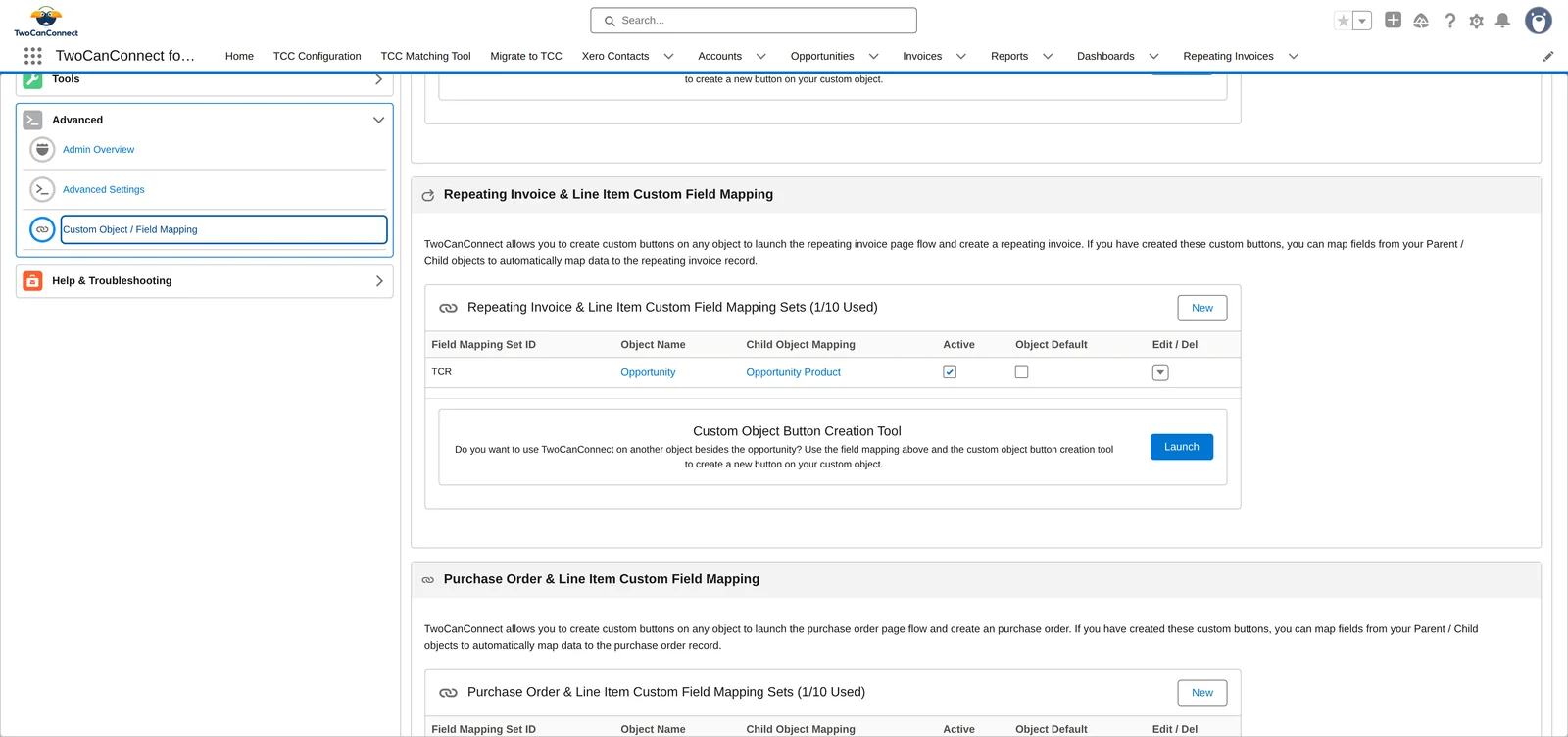
Task: Click the orange Help & Troubleshooting icon
Action: tap(32, 281)
